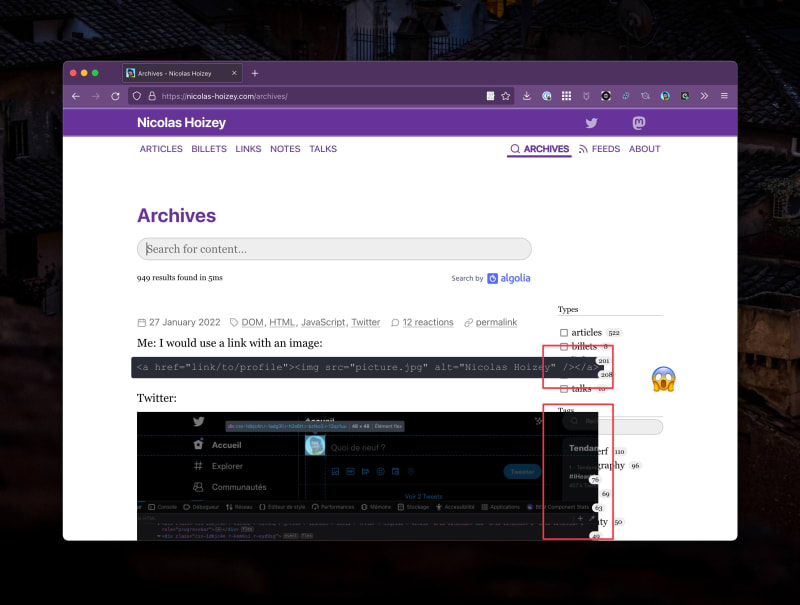This screenshot has width=800, height=605.
Task: Toggle reader view icon in address bar
Action: pyautogui.click(x=490, y=96)
